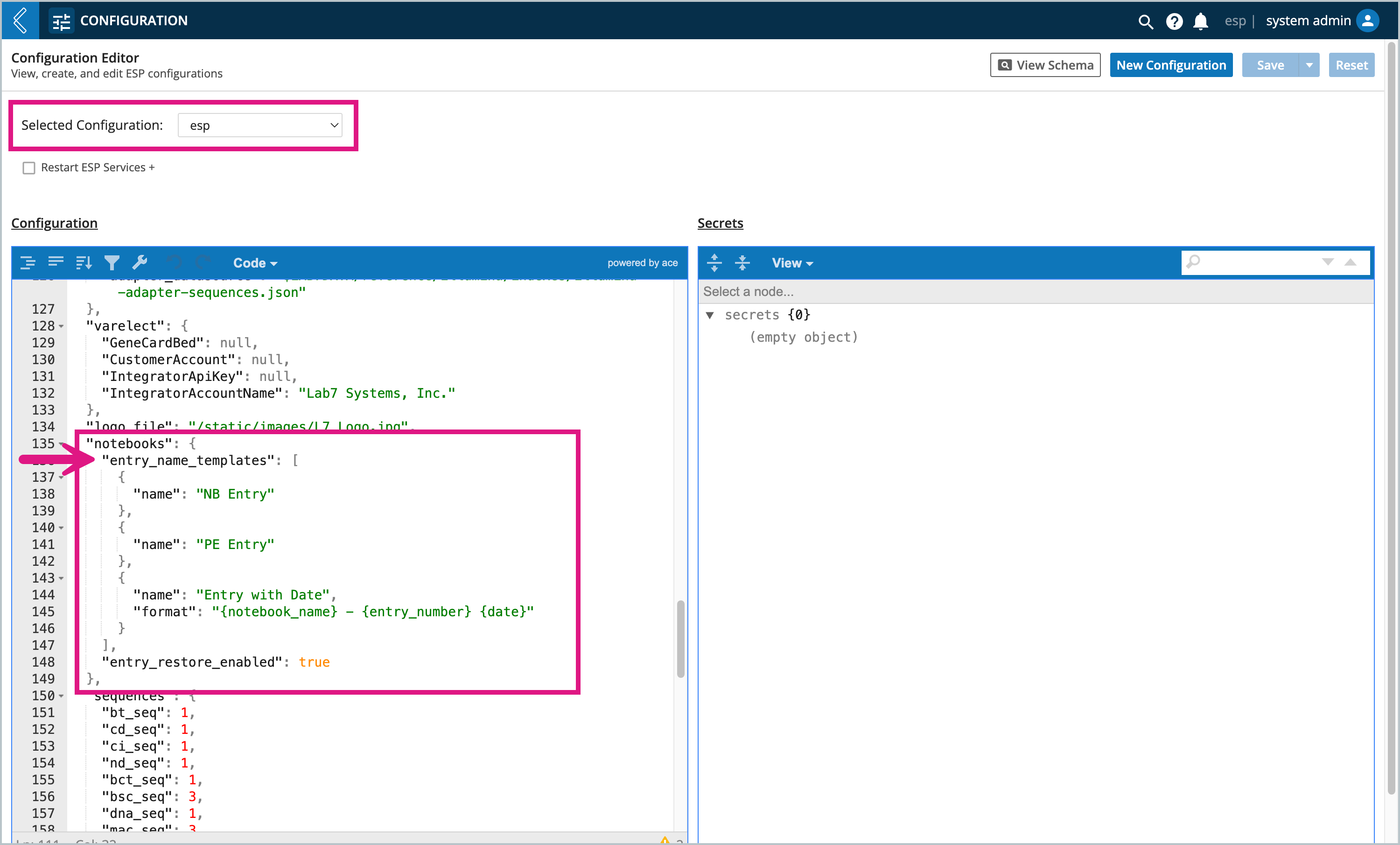
Task: Click the "bsc_seq" value 3
Action: click(x=192, y=797)
